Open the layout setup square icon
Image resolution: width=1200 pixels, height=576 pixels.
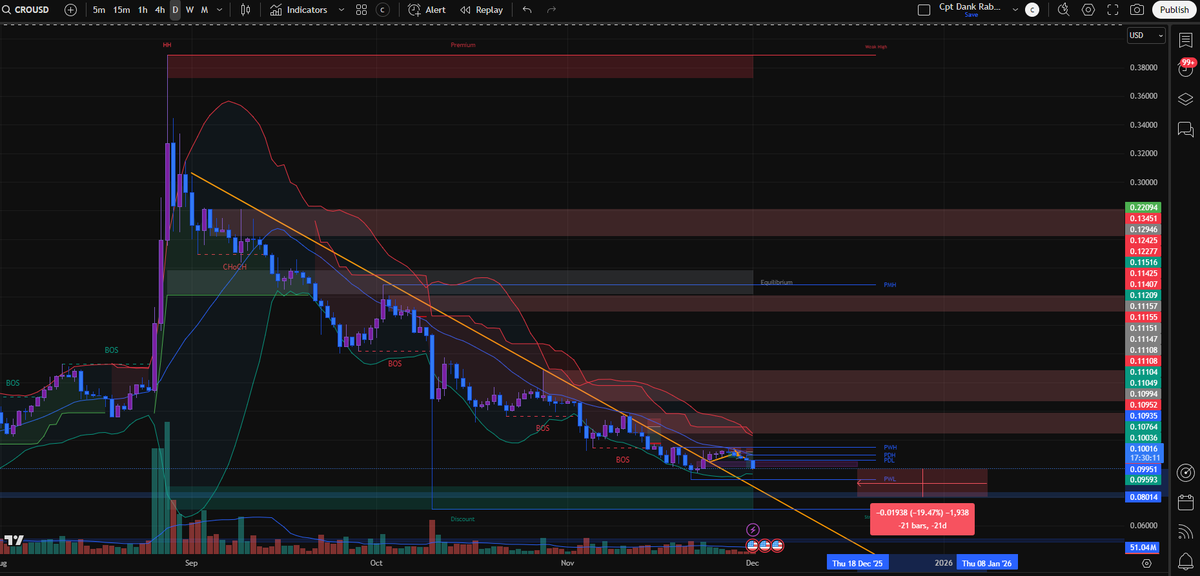[926, 9]
